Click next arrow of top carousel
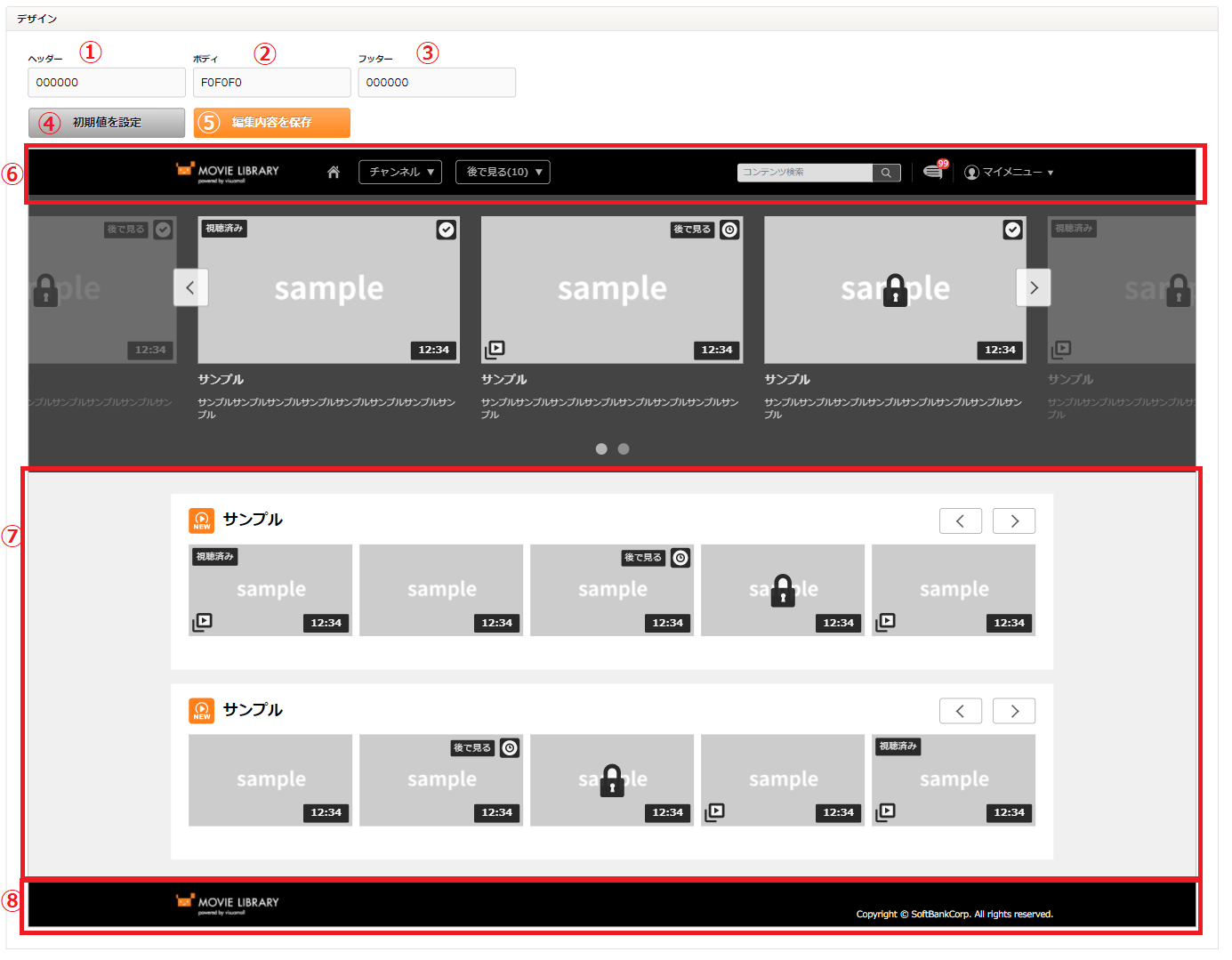 [x=1034, y=287]
